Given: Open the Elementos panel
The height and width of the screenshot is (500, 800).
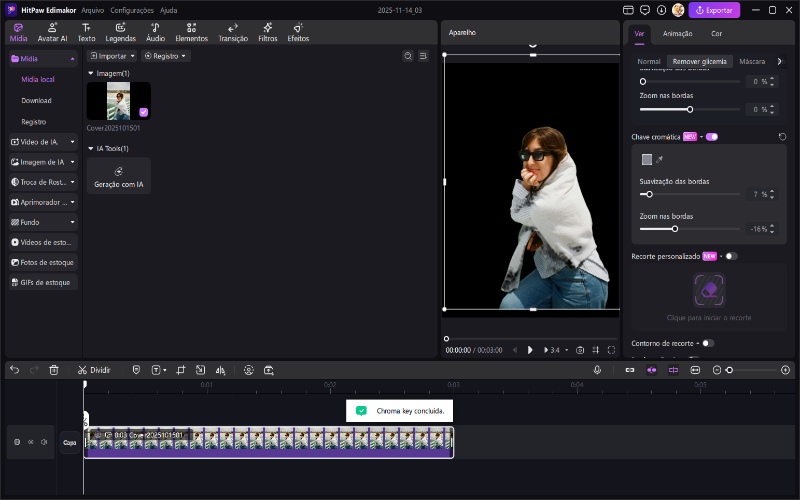Looking at the screenshot, I should coord(191,32).
